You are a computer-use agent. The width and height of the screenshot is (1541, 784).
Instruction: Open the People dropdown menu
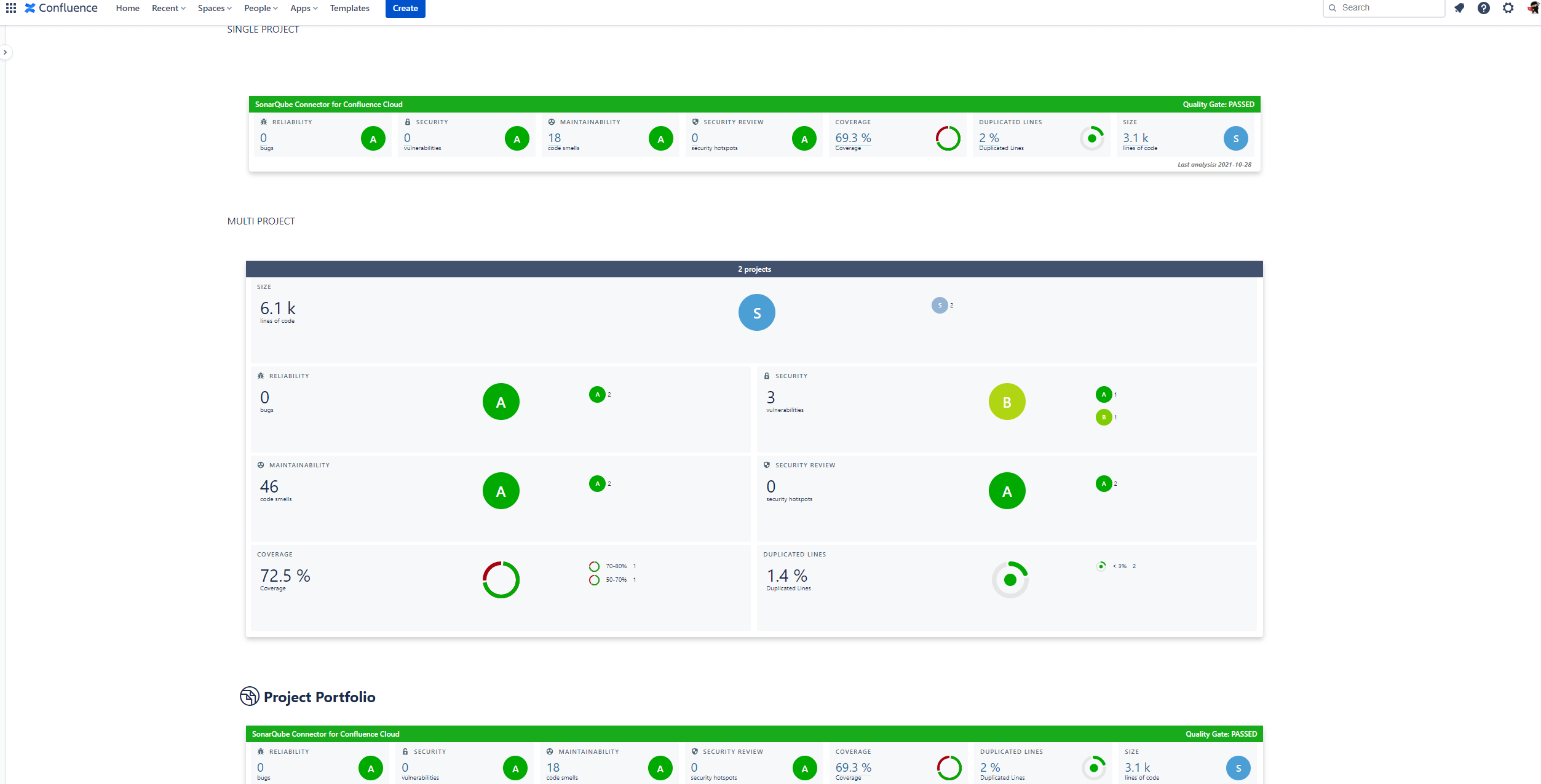(x=261, y=8)
